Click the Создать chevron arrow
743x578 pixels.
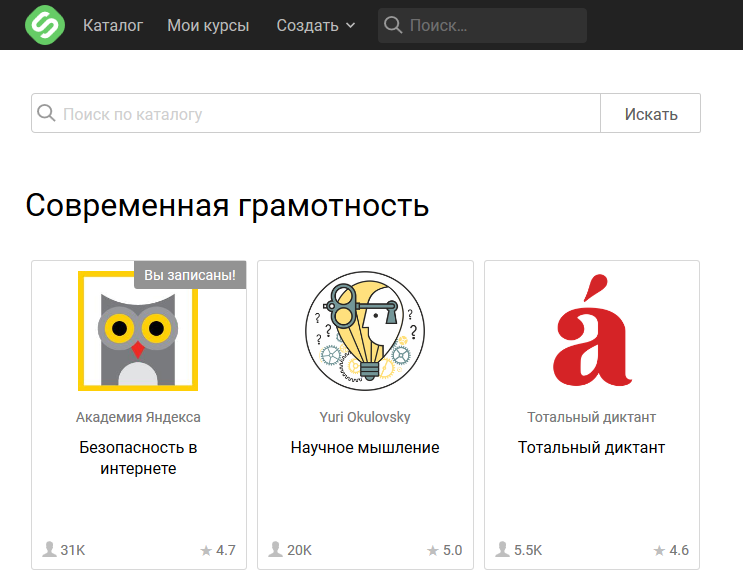[351, 26]
